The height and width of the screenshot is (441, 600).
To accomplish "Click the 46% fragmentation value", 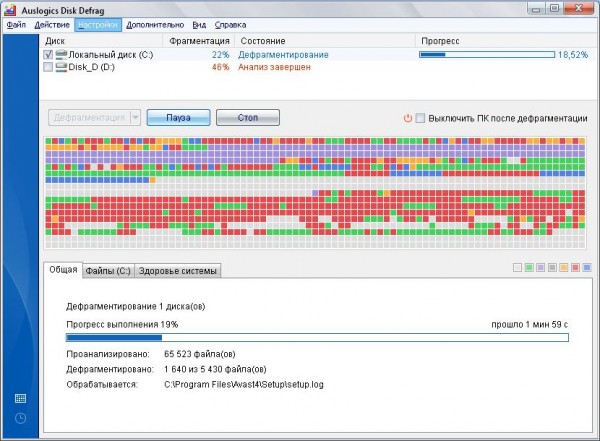I will tap(220, 67).
